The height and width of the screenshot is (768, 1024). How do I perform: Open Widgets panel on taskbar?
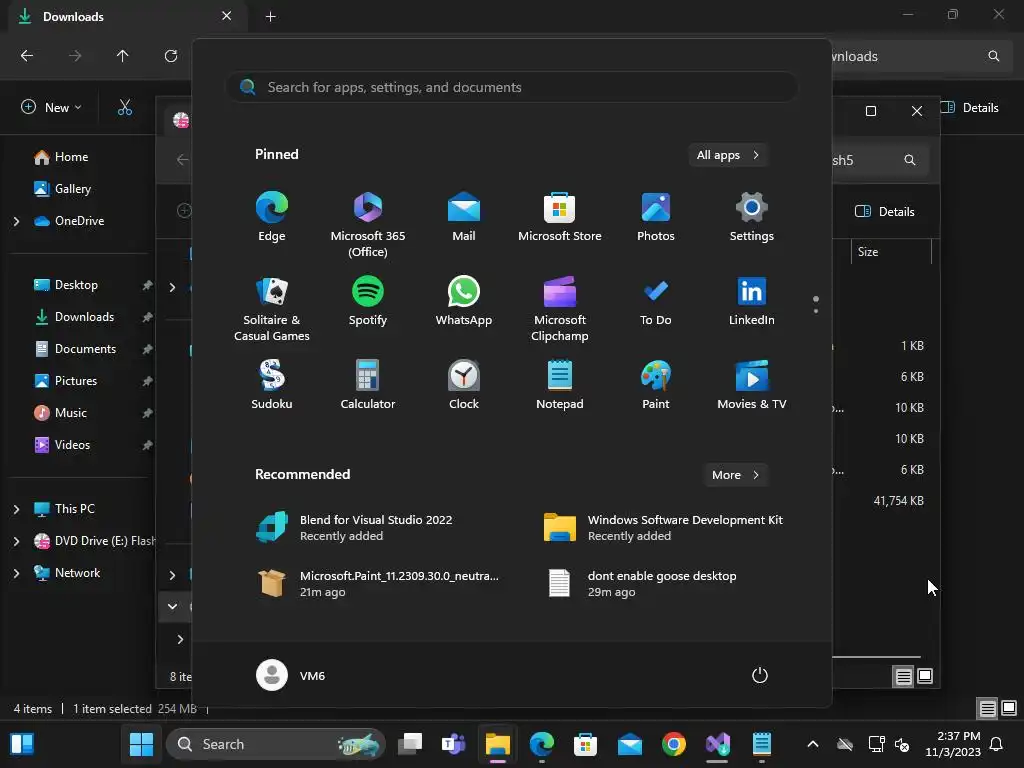coord(22,744)
